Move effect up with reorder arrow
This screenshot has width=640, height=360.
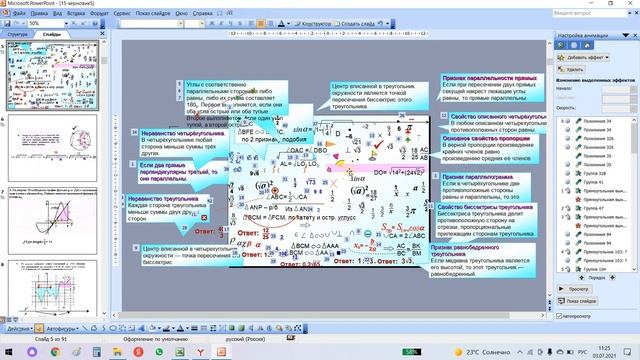click(582, 278)
